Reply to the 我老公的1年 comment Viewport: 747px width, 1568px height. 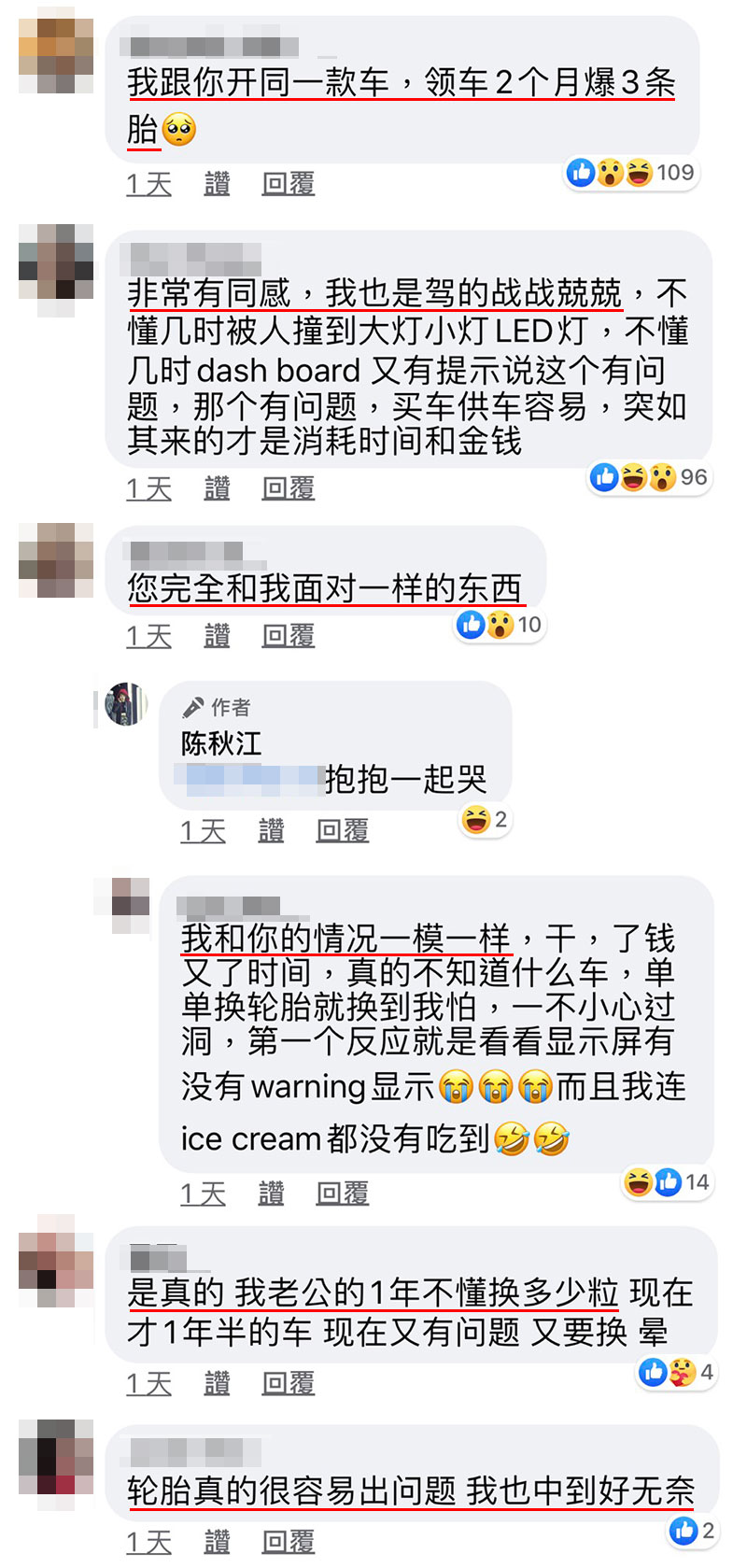point(288,1383)
